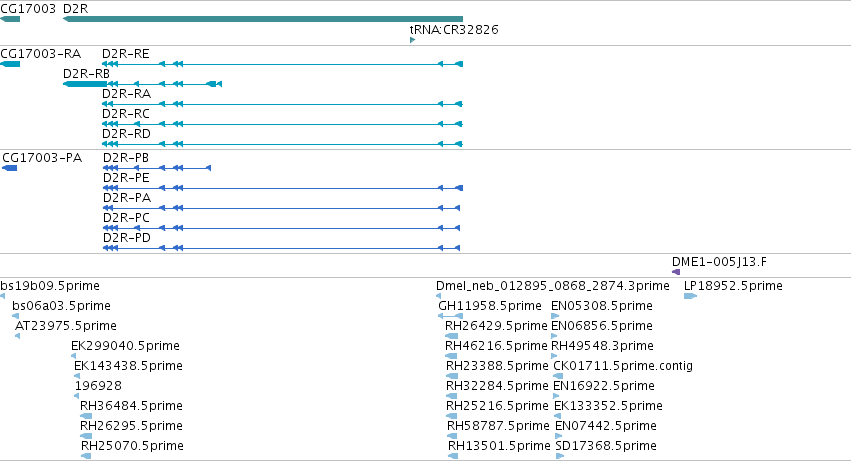Click the D2R-PD CDS label

click(127, 238)
